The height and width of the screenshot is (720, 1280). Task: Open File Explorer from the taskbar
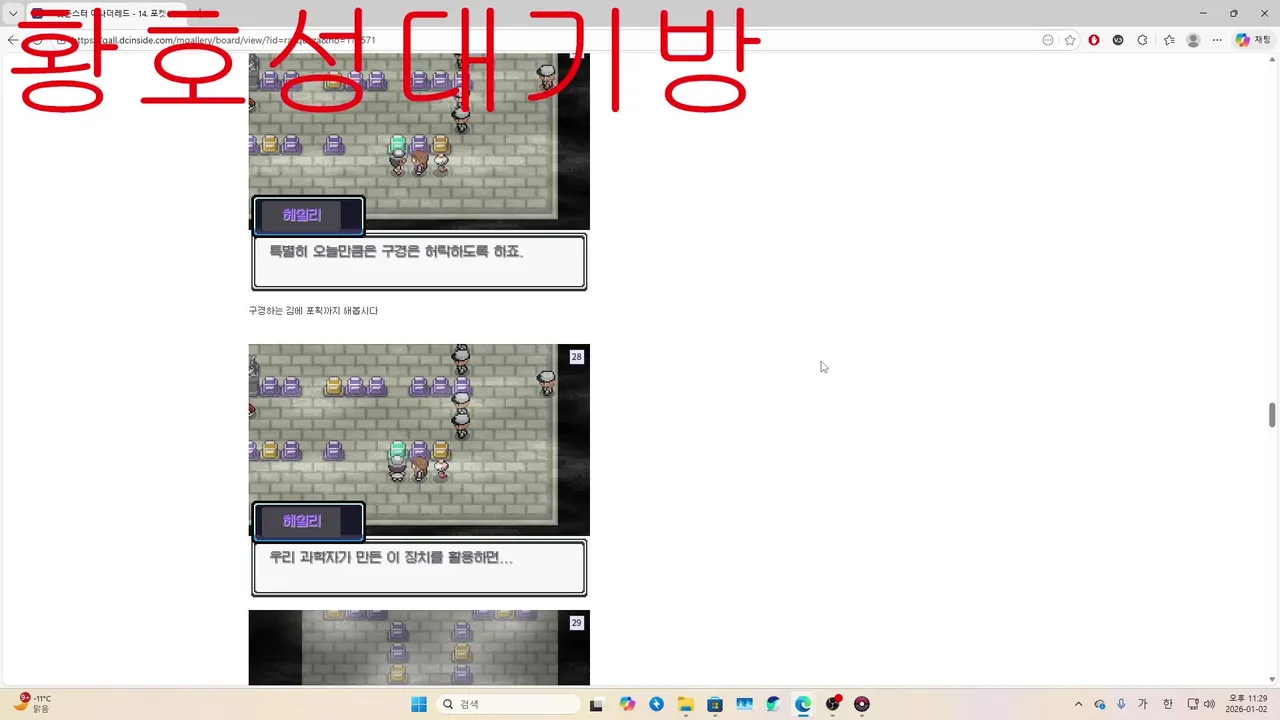pyautogui.click(x=686, y=704)
